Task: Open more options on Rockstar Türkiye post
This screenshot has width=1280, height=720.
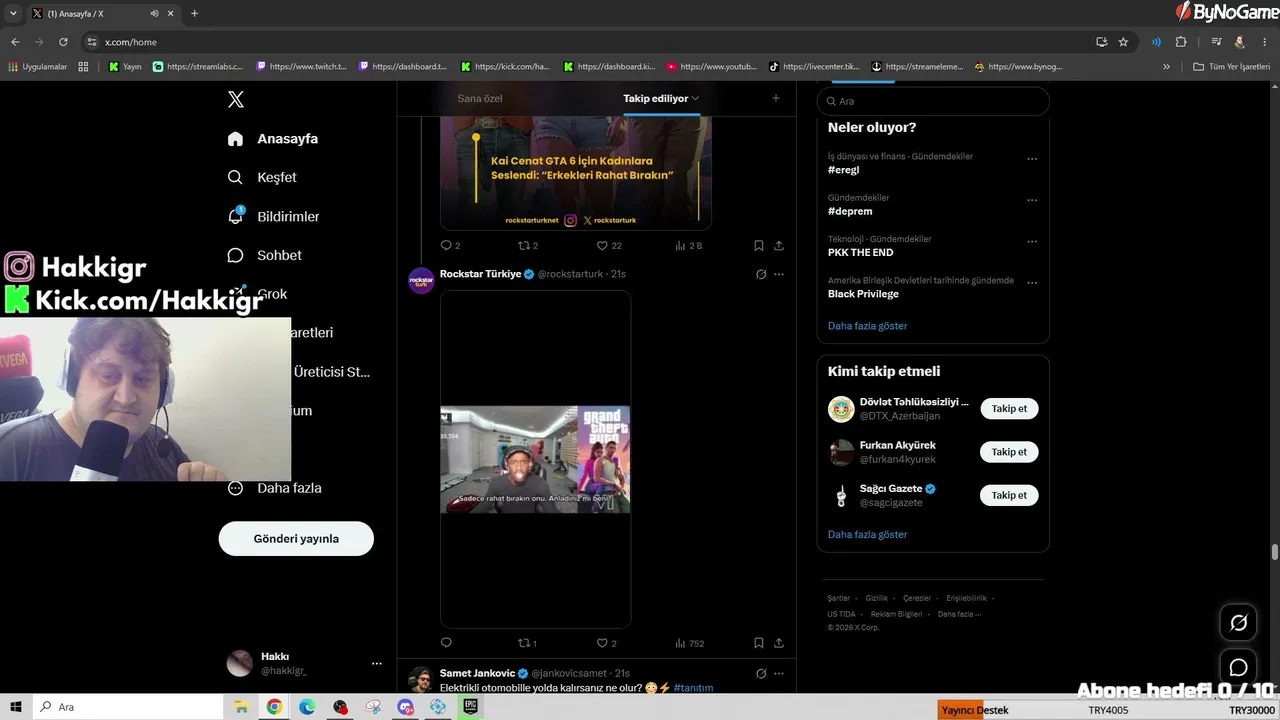Action: [779, 274]
